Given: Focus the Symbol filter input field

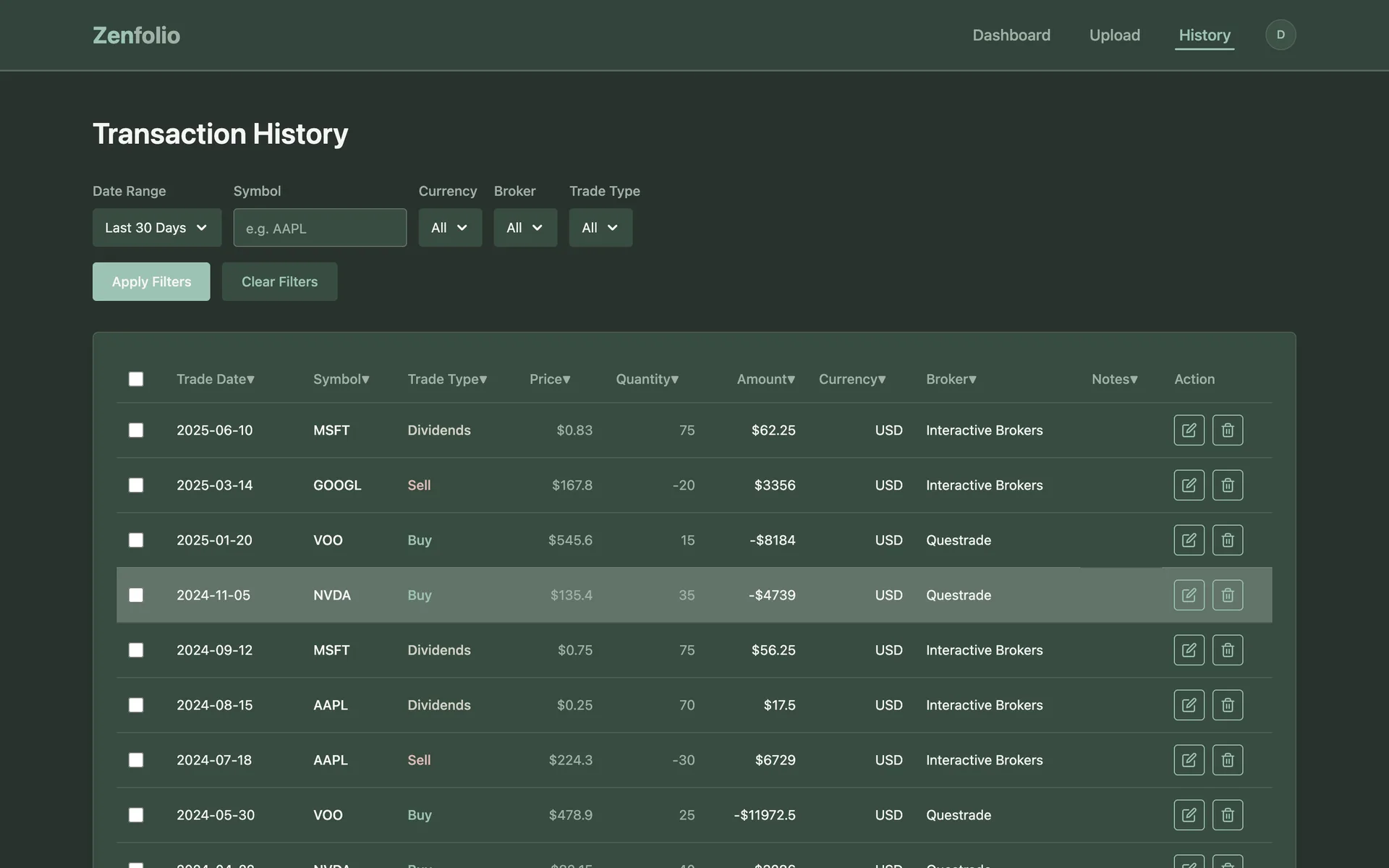Looking at the screenshot, I should tap(320, 228).
